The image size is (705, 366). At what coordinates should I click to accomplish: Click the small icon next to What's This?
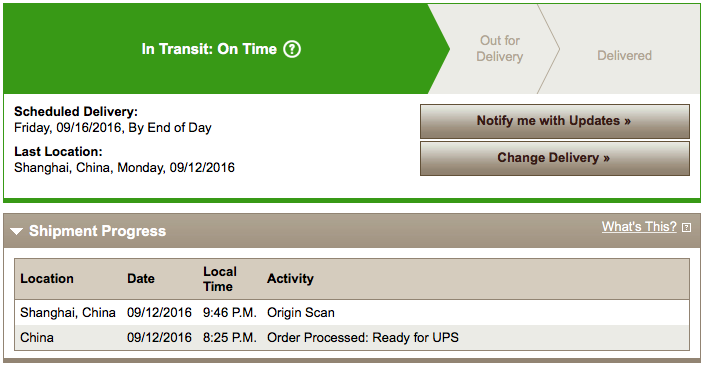686,228
